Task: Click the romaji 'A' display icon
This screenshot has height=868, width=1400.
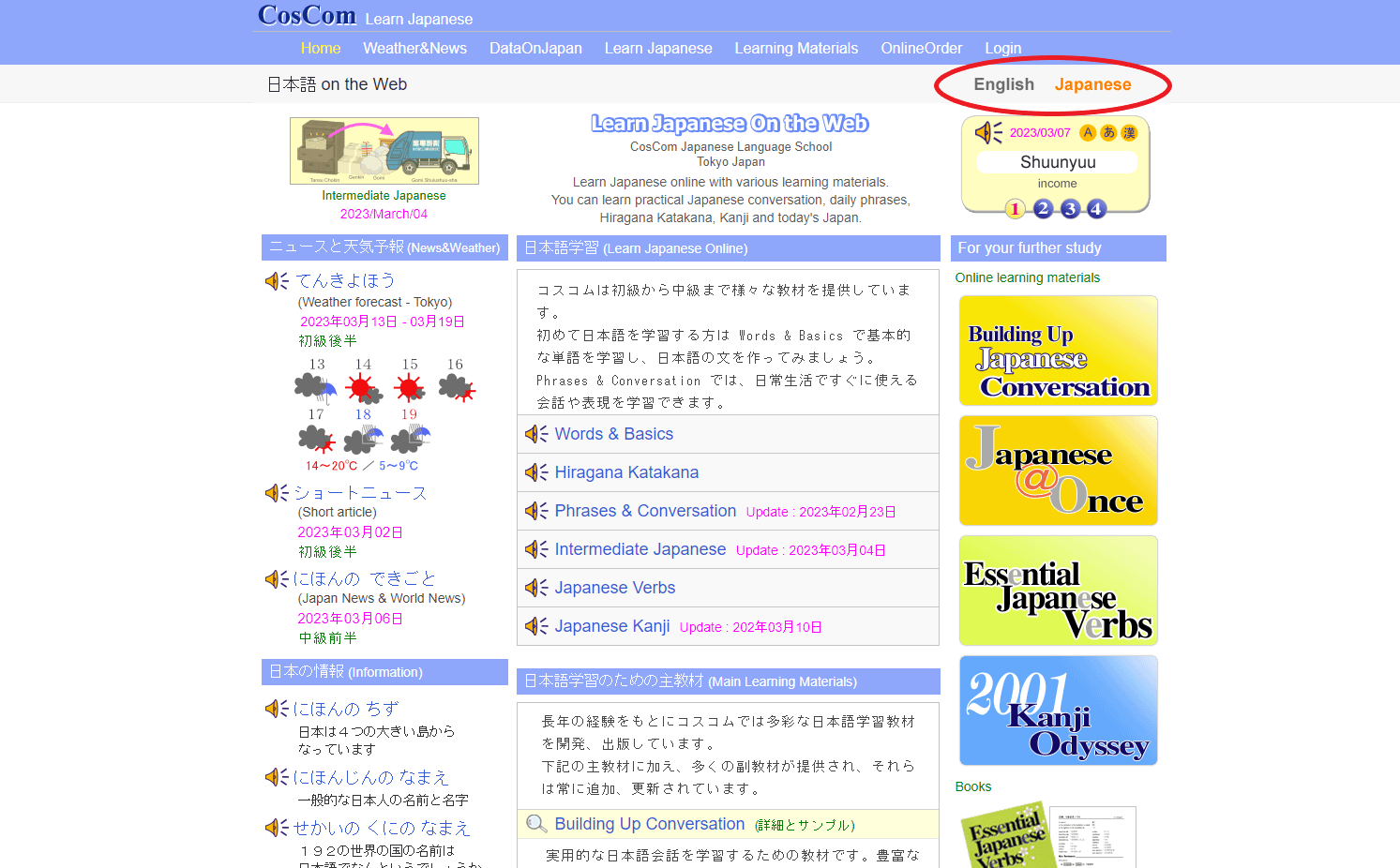Action: [x=1088, y=132]
